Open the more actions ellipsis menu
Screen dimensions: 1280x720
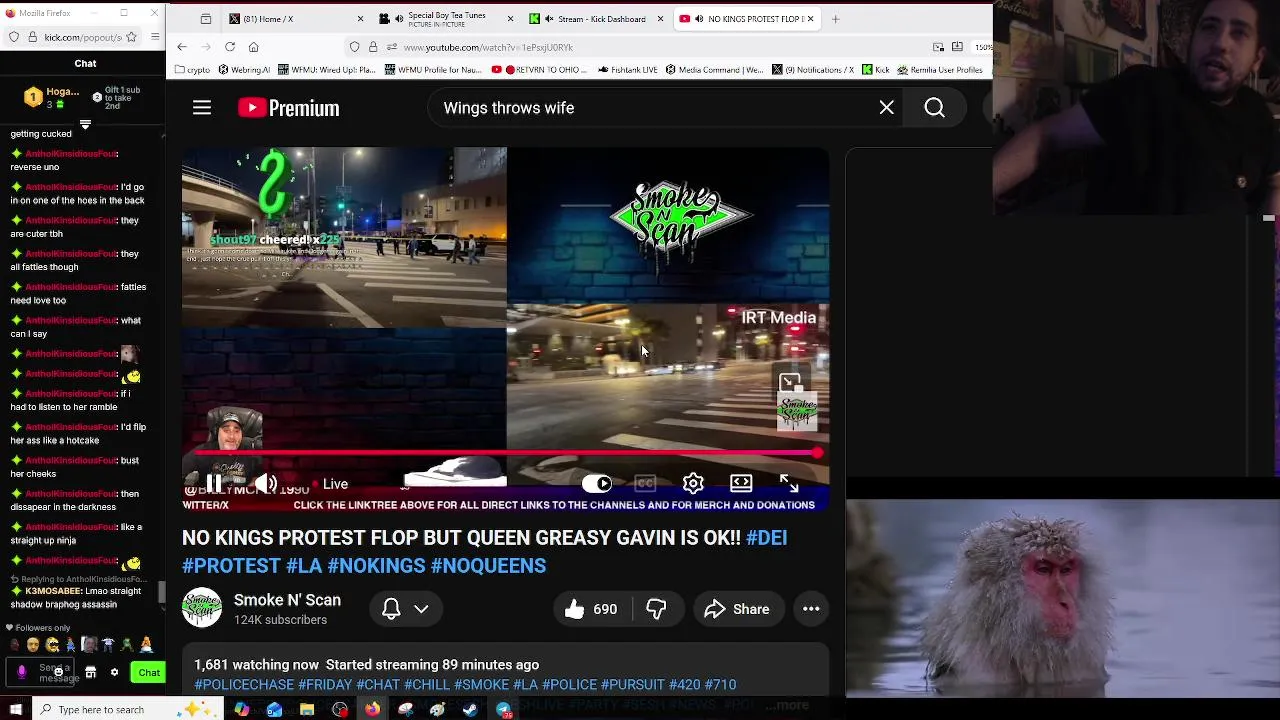(x=811, y=609)
